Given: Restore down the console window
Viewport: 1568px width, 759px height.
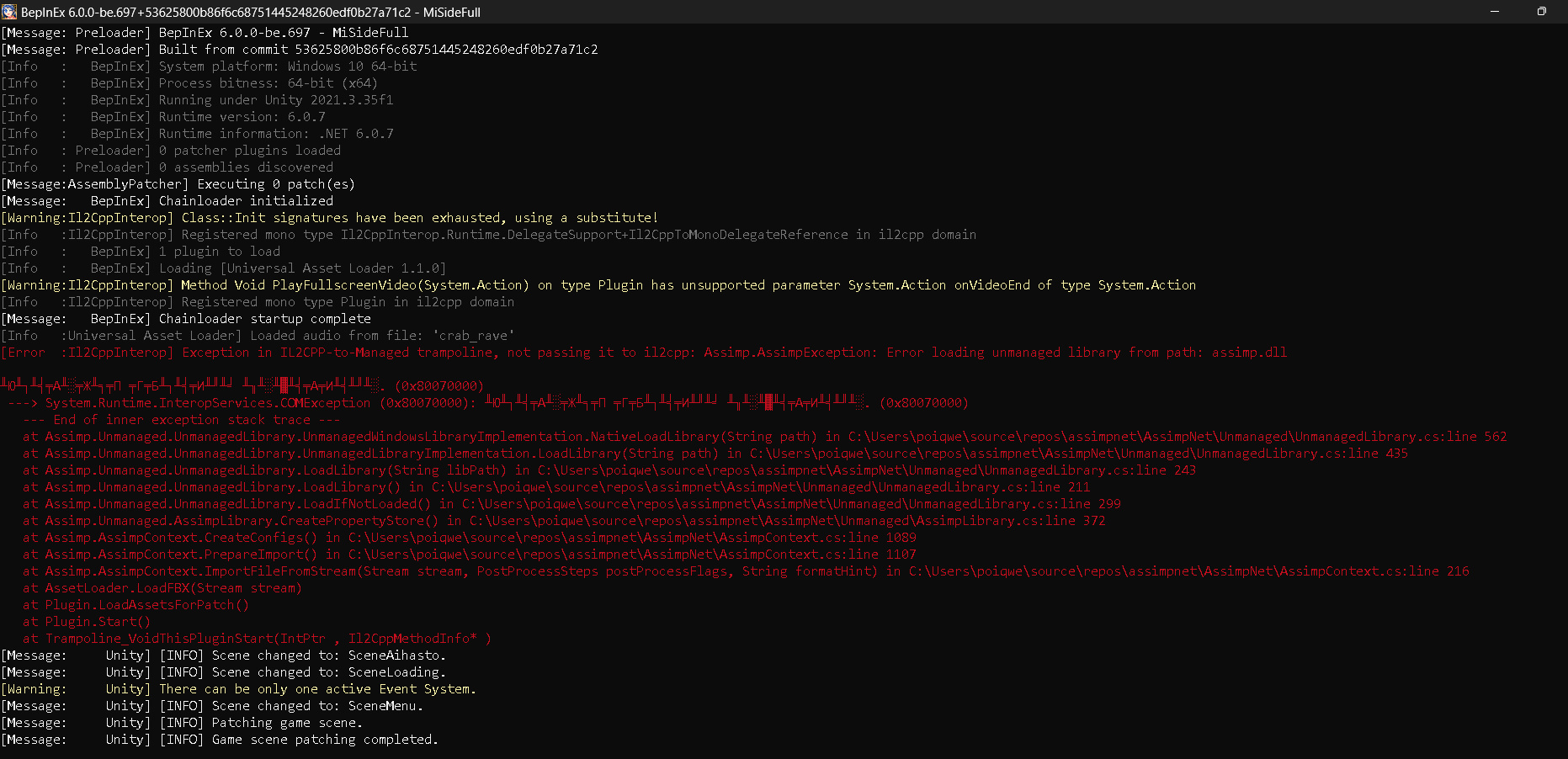Looking at the screenshot, I should point(1541,12).
